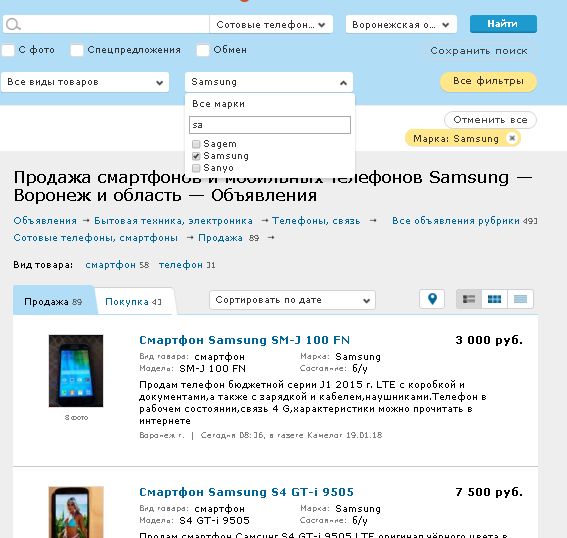Open the Все фильтры button
567x538 pixels.
[488, 81]
